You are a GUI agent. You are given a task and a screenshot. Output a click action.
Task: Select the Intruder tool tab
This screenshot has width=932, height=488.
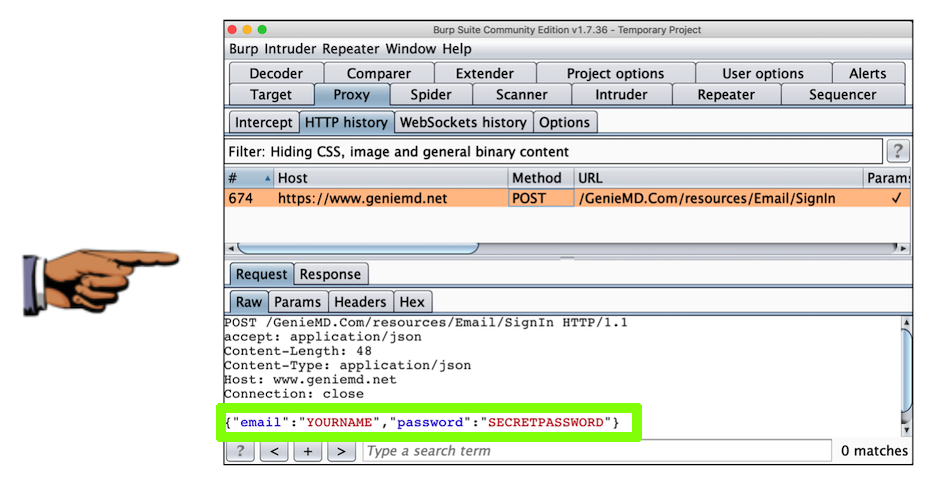click(621, 95)
